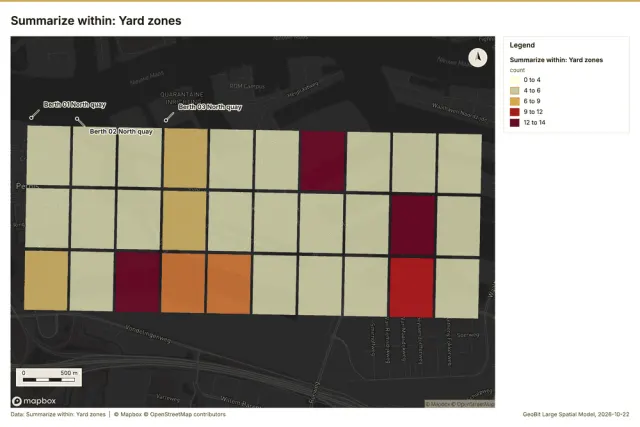Click the 'GeoBit Large Spatial Model' footer text
This screenshot has height=427, width=640.
coord(559,414)
